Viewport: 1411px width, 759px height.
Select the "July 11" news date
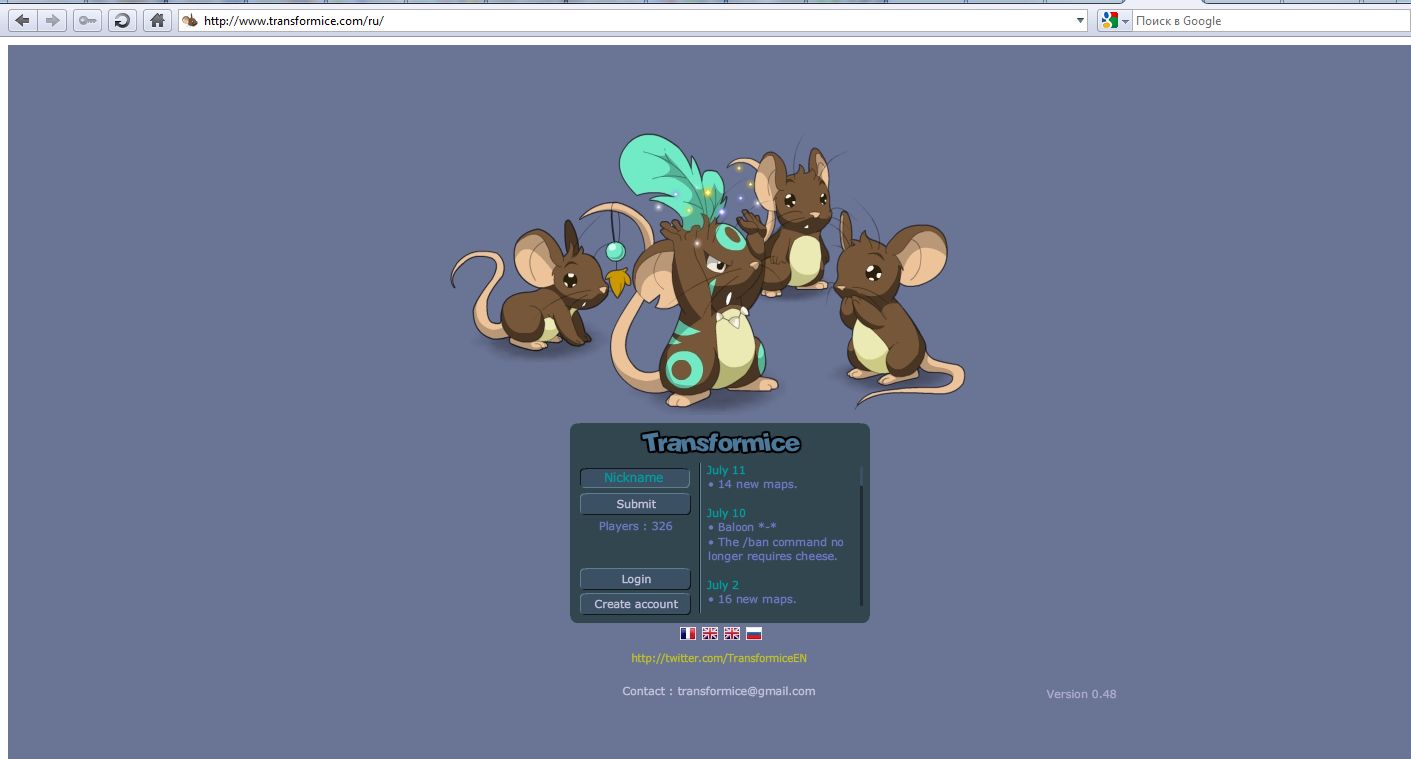[726, 470]
